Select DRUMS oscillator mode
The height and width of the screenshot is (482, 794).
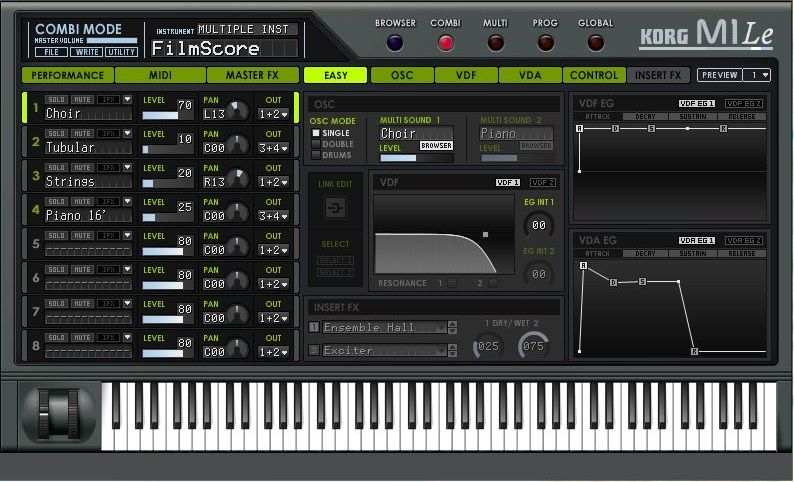[x=316, y=155]
